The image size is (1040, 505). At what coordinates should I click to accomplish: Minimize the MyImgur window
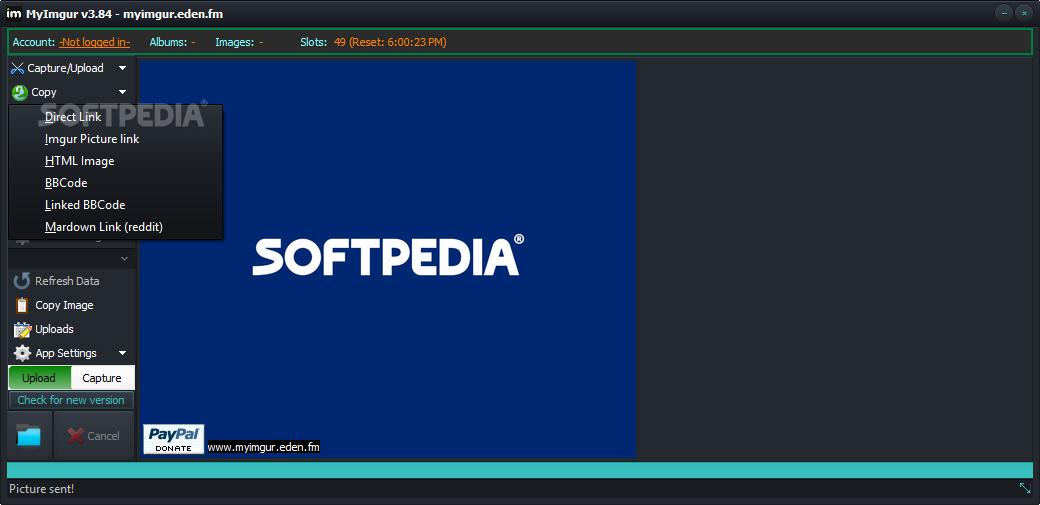[x=1006, y=13]
